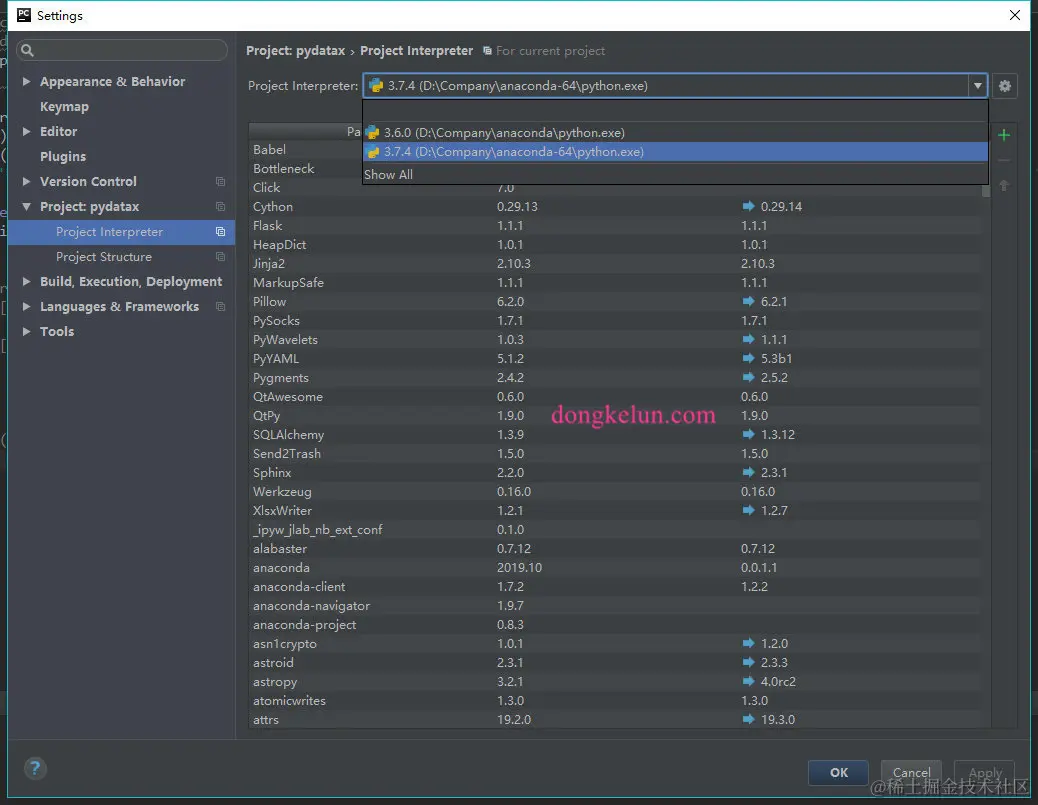Click the copy icon beside Project Interpreter
The image size is (1038, 805).
pos(220,232)
